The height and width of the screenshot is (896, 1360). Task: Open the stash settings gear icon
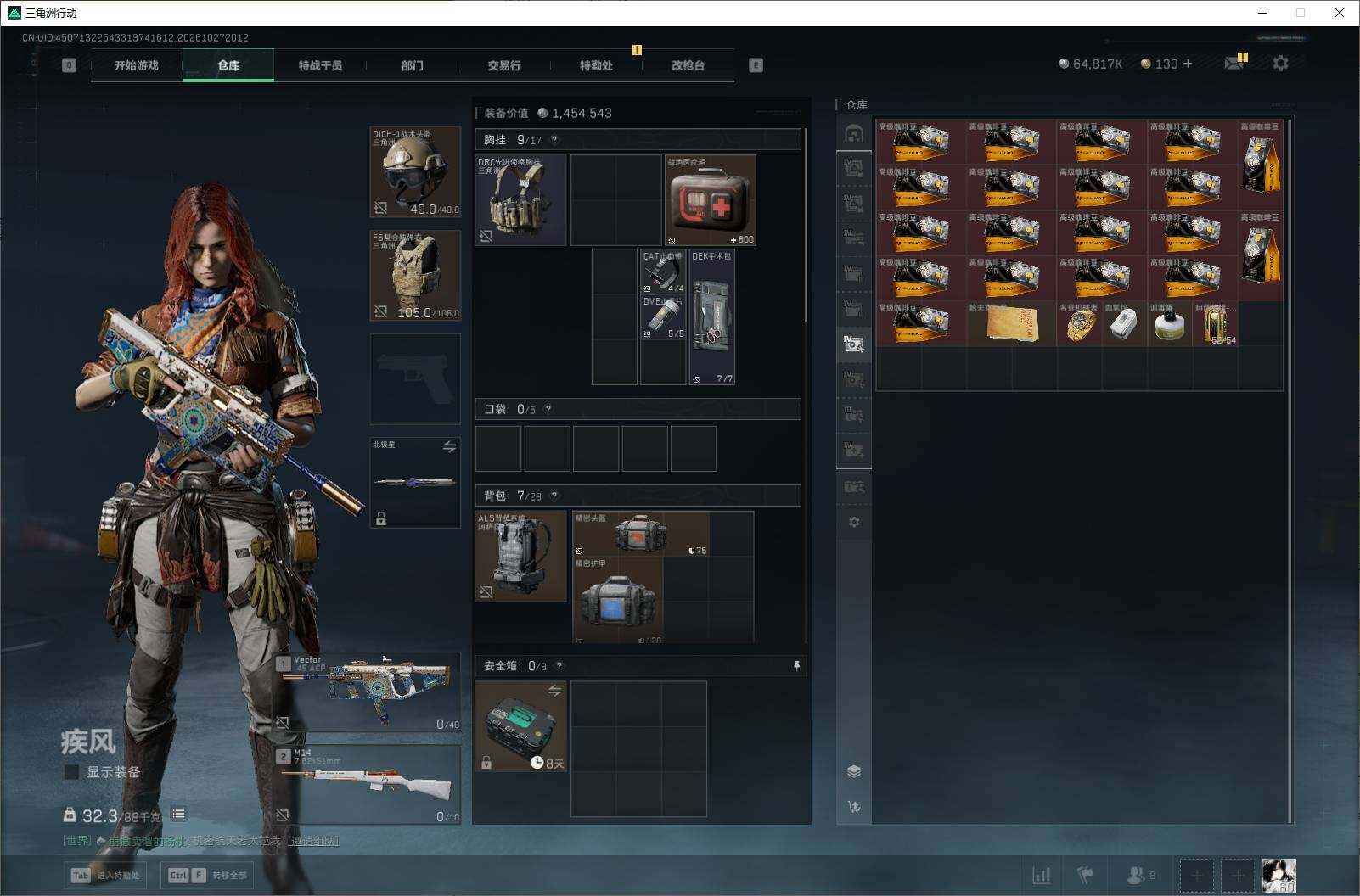coord(854,522)
